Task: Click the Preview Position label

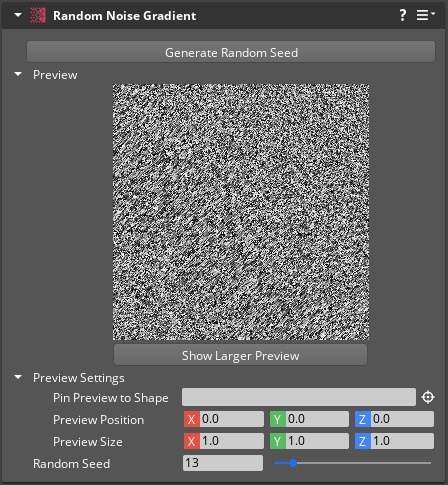Action: [99, 419]
